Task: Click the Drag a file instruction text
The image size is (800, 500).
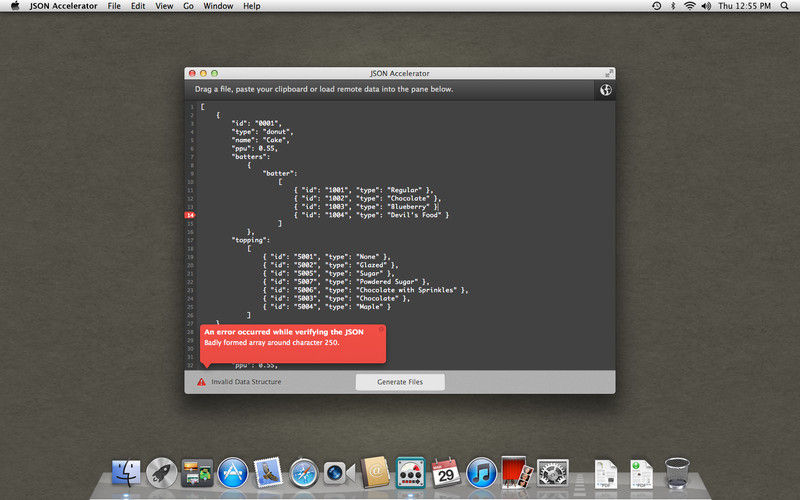Action: click(x=324, y=89)
